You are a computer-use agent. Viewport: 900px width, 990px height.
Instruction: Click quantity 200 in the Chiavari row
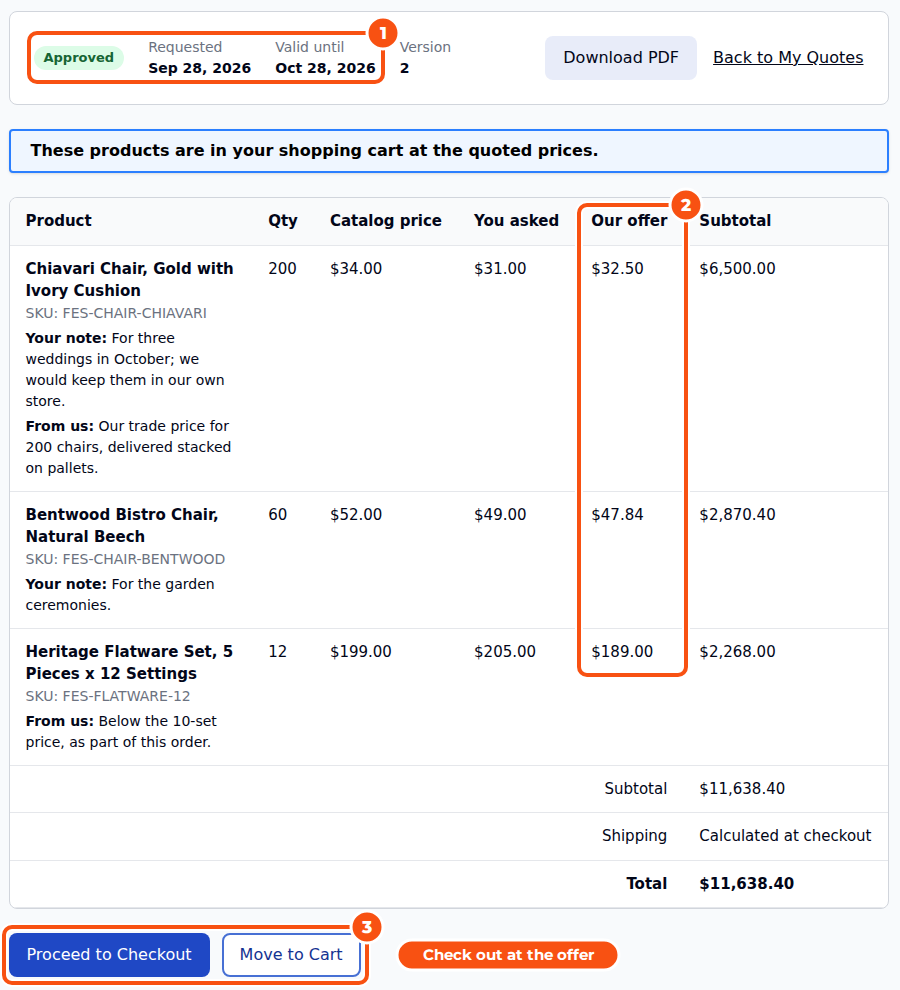(282, 268)
